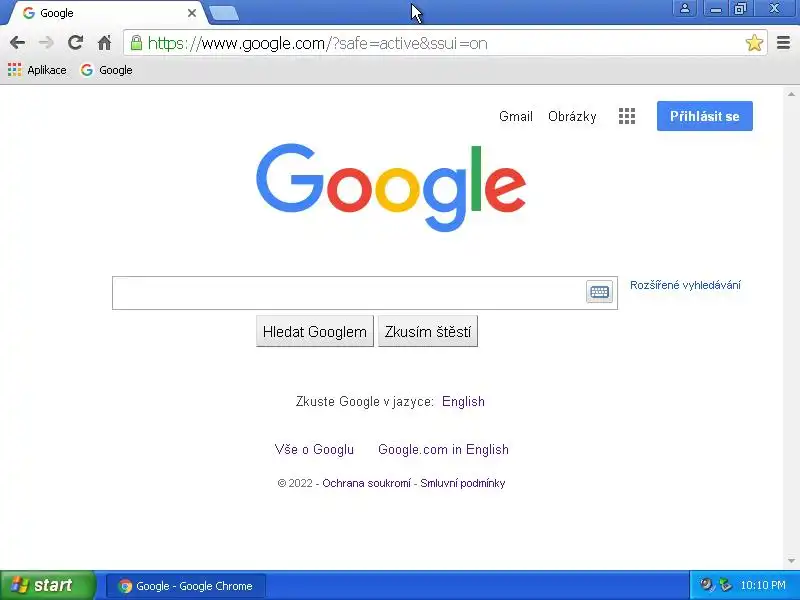Click the second system tray icon
Image resolution: width=800 pixels, height=600 pixels.
tap(725, 585)
